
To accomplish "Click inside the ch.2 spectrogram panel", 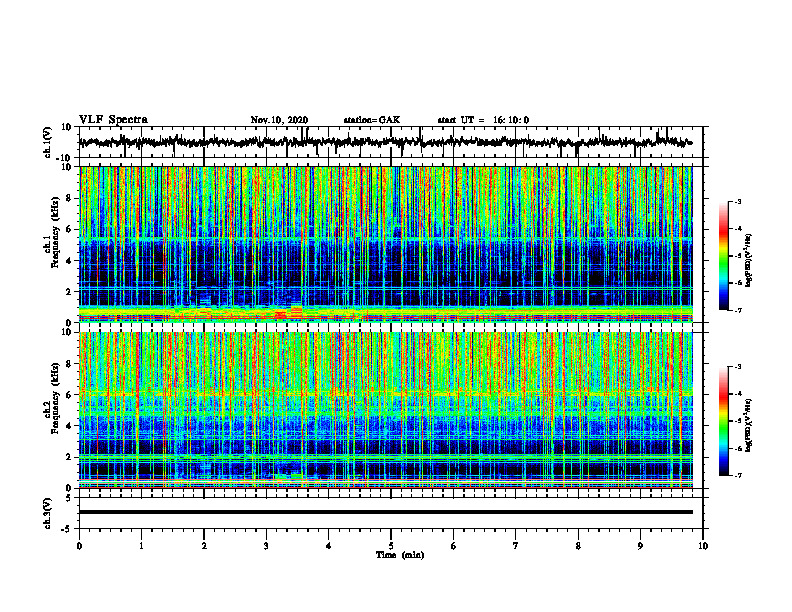I will (x=385, y=410).
